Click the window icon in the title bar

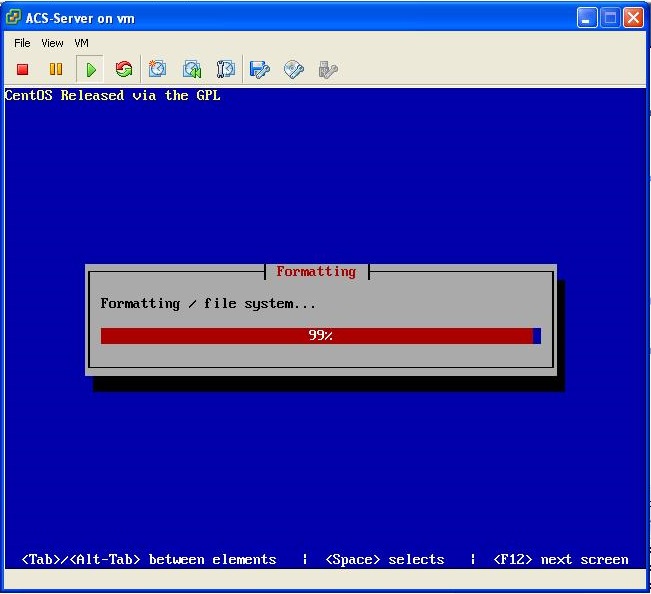tap(13, 18)
